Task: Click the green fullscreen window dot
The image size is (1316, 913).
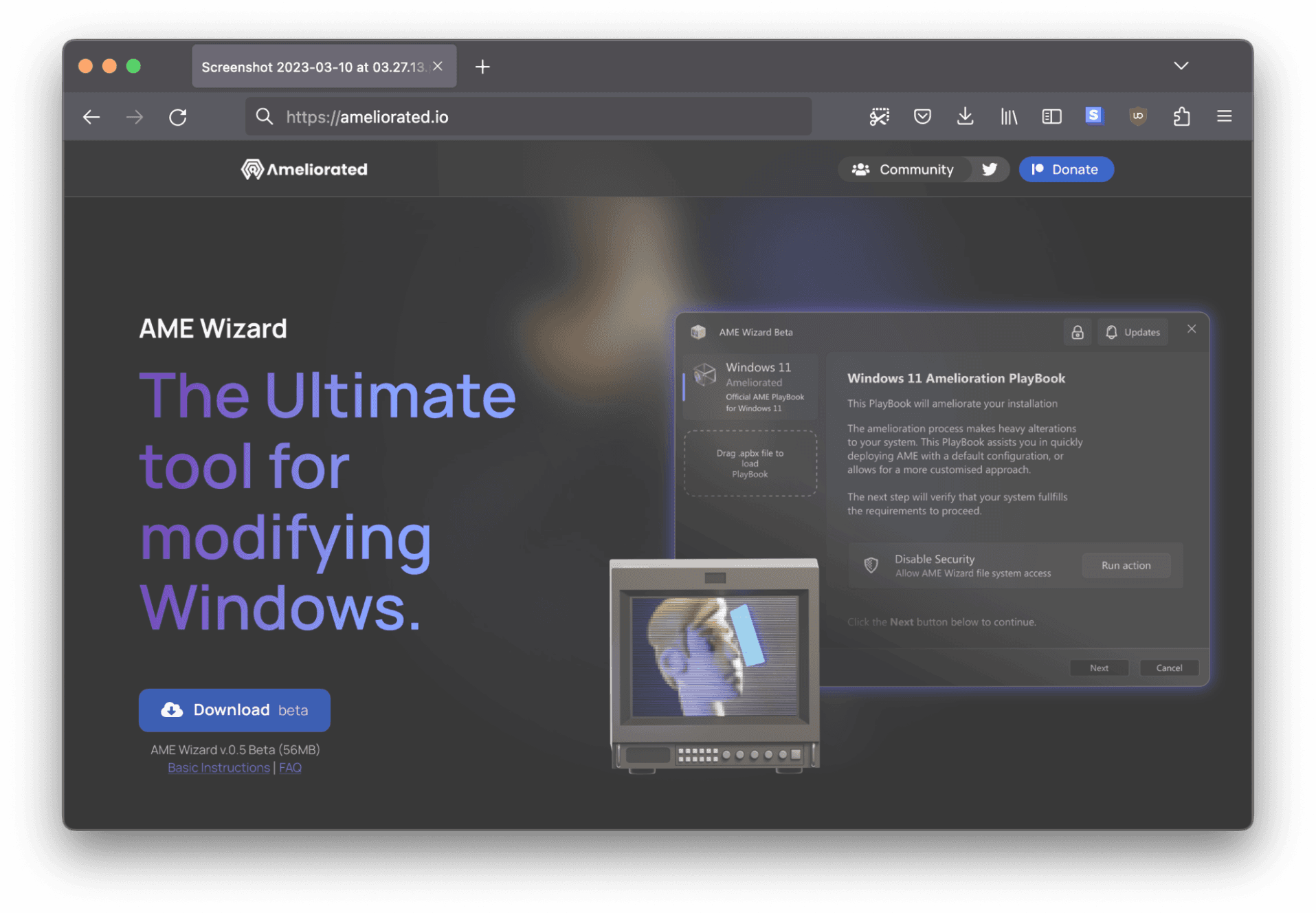Action: pos(133,66)
